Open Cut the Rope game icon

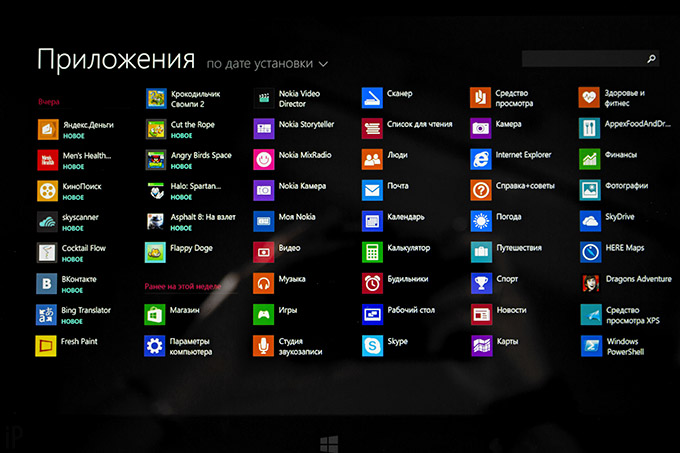[x=156, y=129]
